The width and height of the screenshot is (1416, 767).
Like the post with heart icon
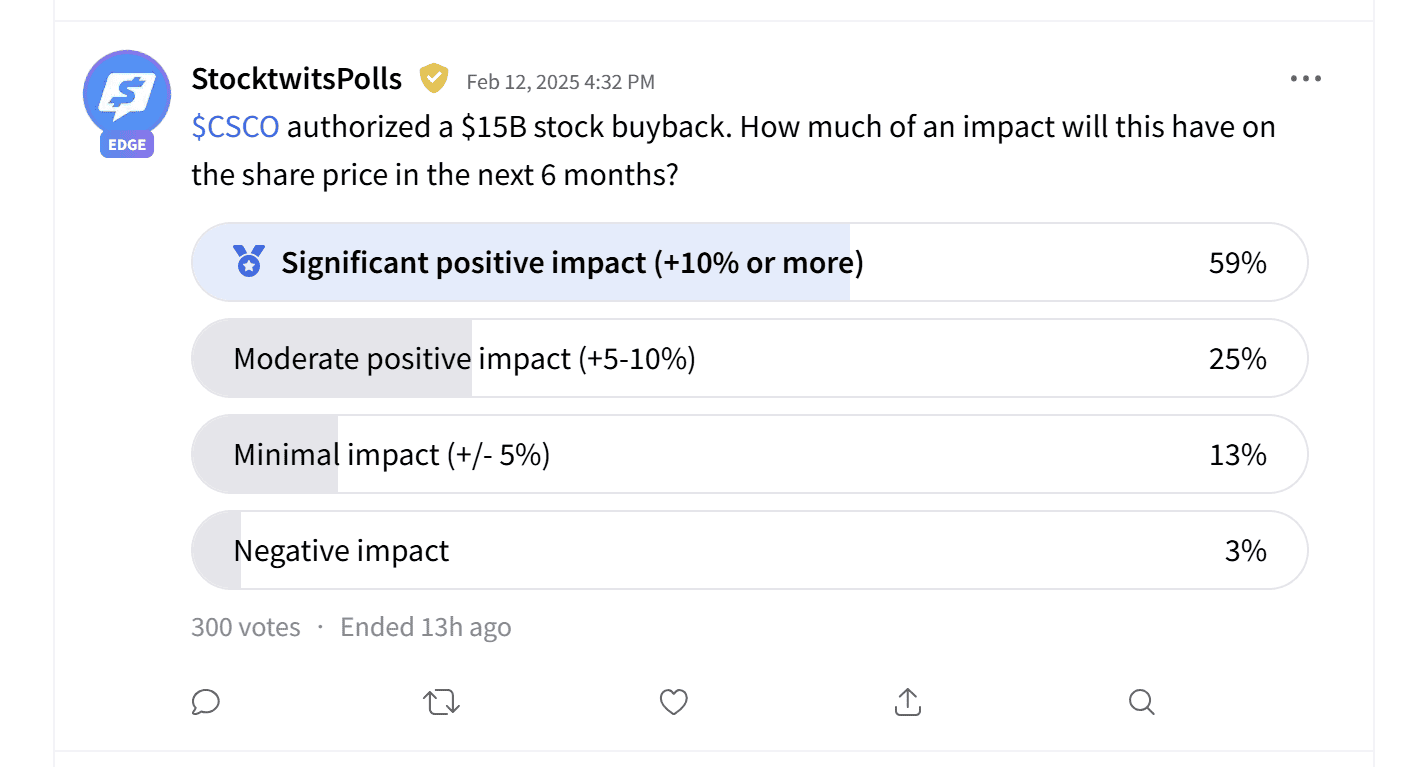tap(674, 702)
